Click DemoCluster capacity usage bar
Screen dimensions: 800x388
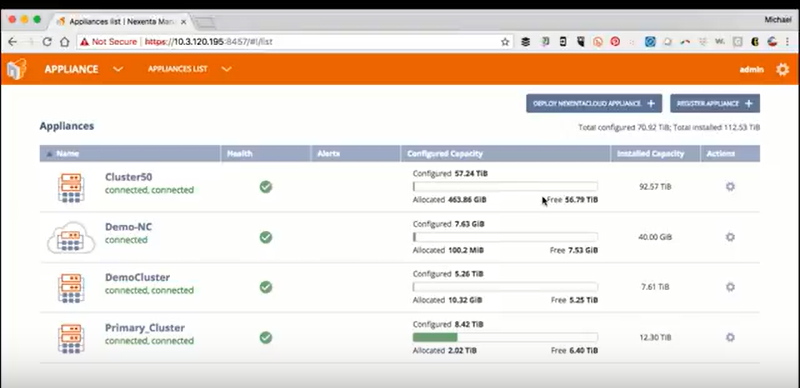pos(505,287)
